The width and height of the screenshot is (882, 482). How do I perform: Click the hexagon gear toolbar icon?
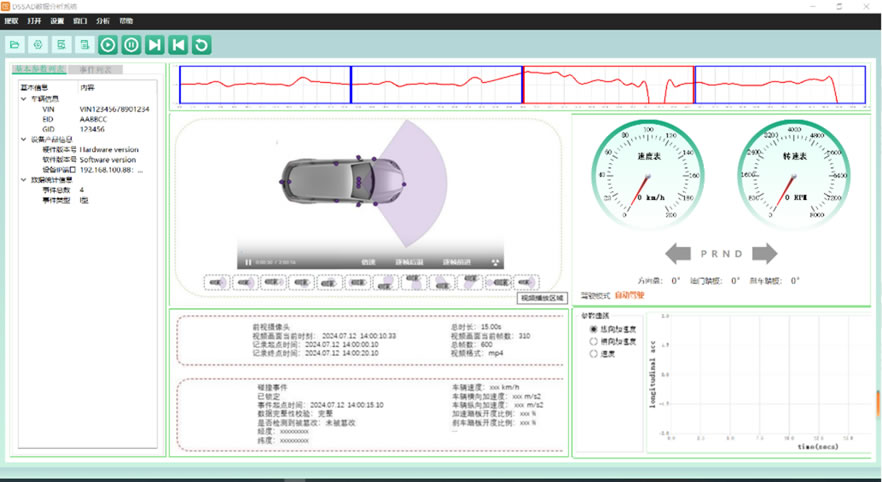[x=38, y=44]
